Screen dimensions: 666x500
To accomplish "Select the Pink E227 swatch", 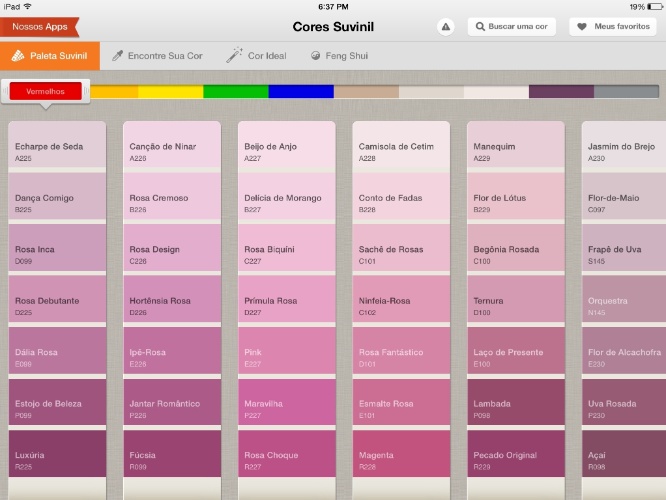I will (x=287, y=350).
